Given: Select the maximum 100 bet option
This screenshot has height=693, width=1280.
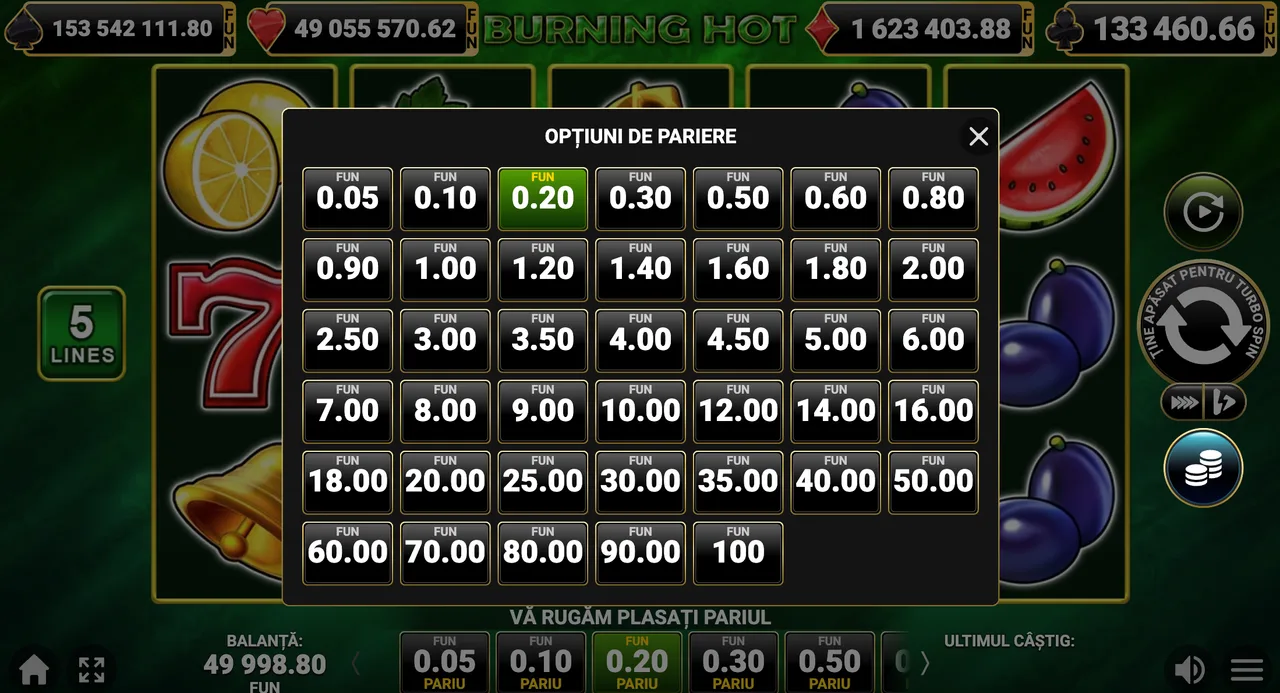Looking at the screenshot, I should coord(738,554).
